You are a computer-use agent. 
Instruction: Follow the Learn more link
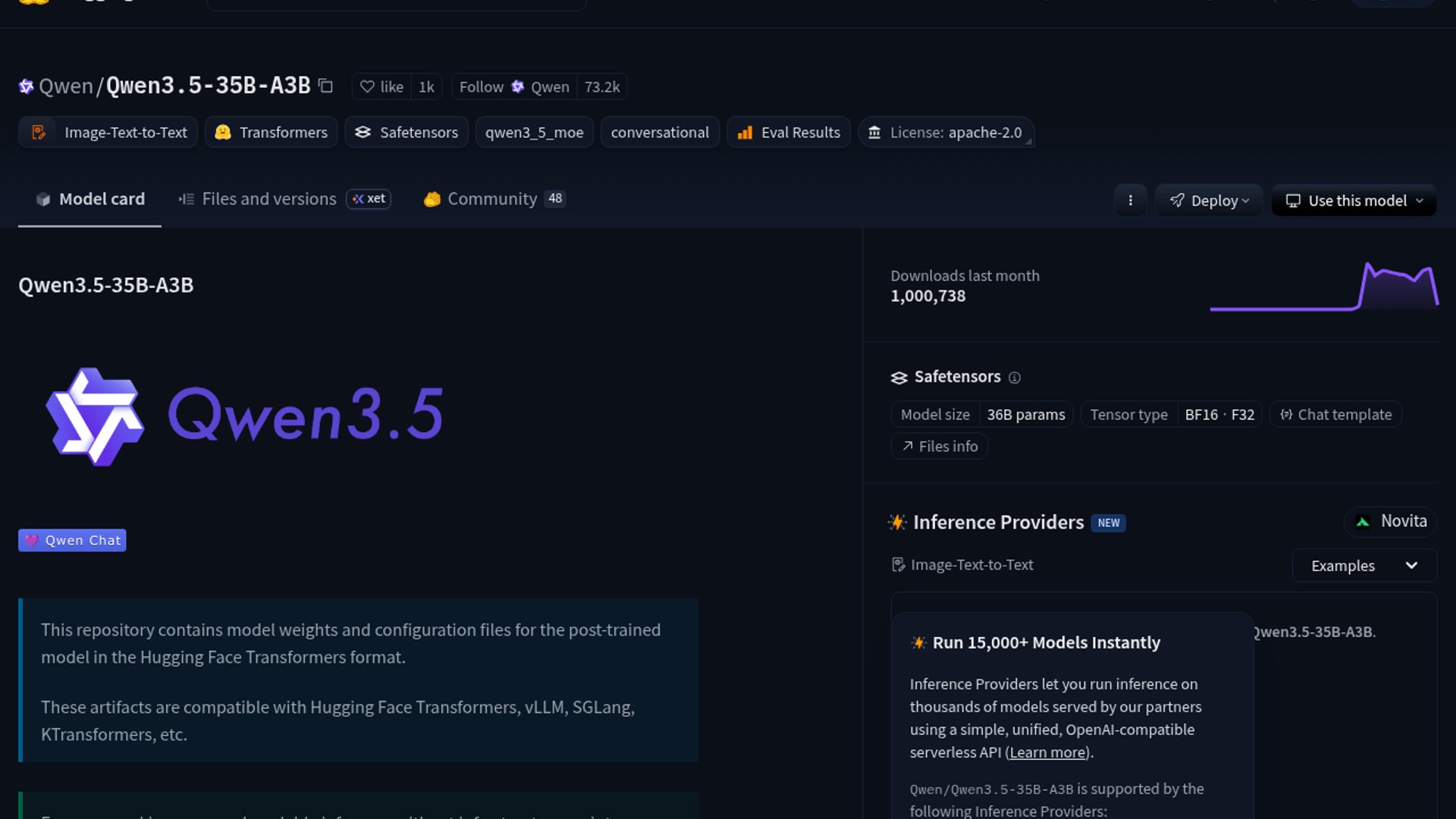point(1047,752)
